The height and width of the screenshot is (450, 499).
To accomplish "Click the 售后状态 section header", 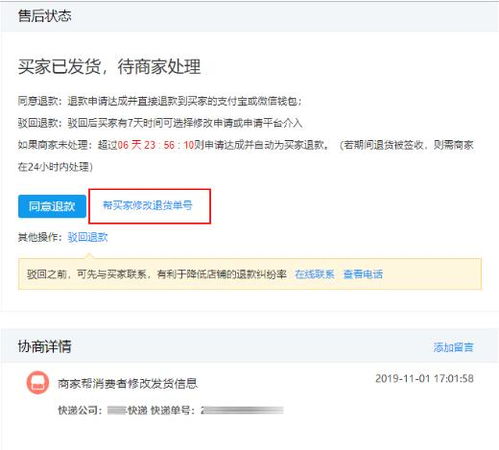I will tap(45, 16).
